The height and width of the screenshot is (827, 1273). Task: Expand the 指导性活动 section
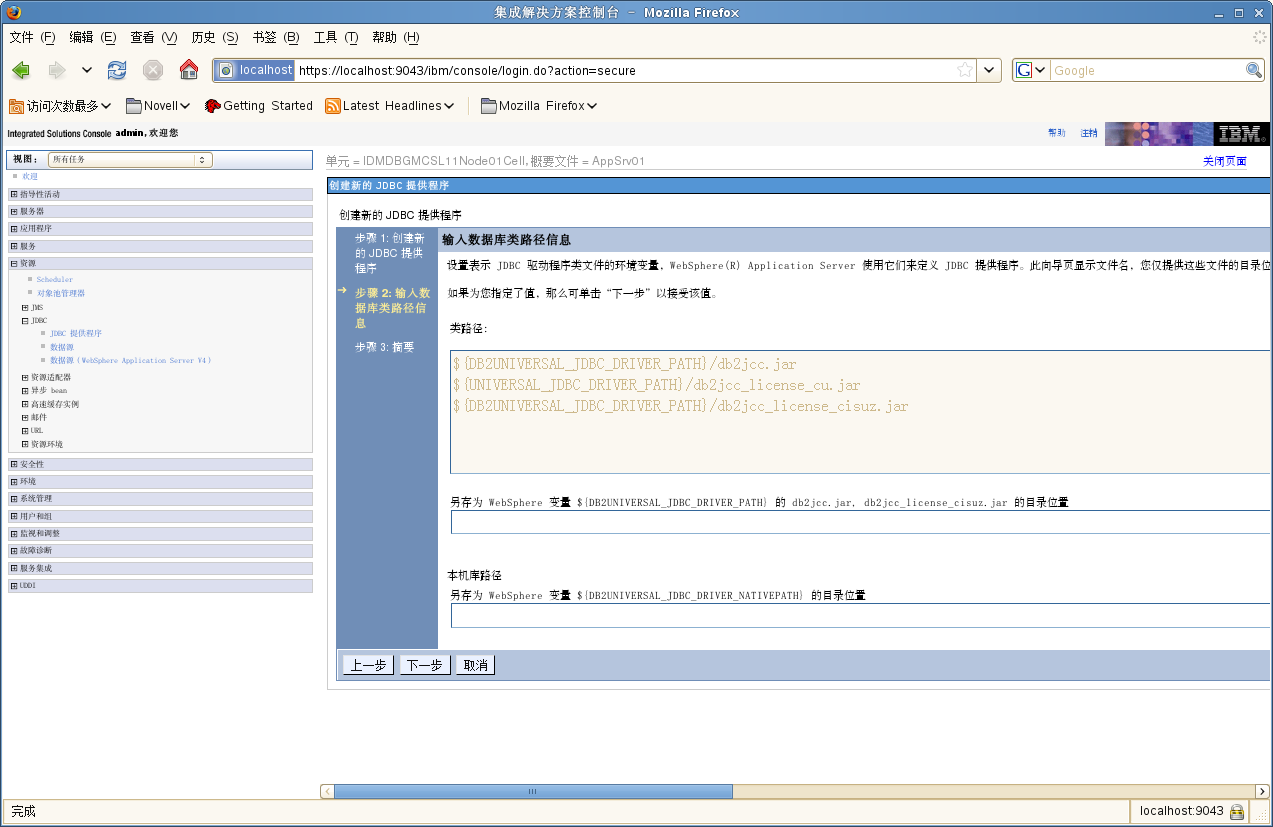pyautogui.click(x=14, y=194)
